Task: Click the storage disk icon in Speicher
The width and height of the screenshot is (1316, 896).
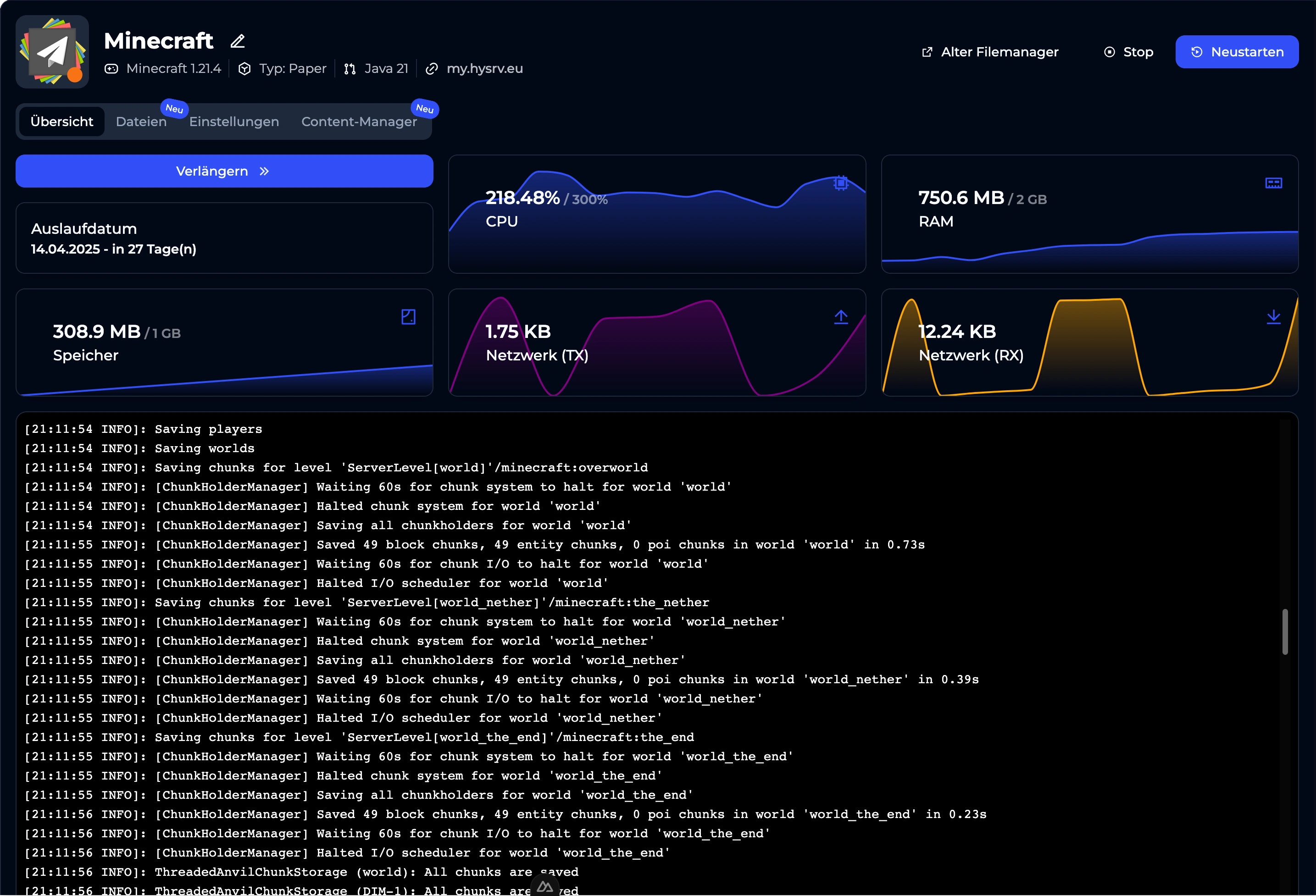Action: coord(408,317)
